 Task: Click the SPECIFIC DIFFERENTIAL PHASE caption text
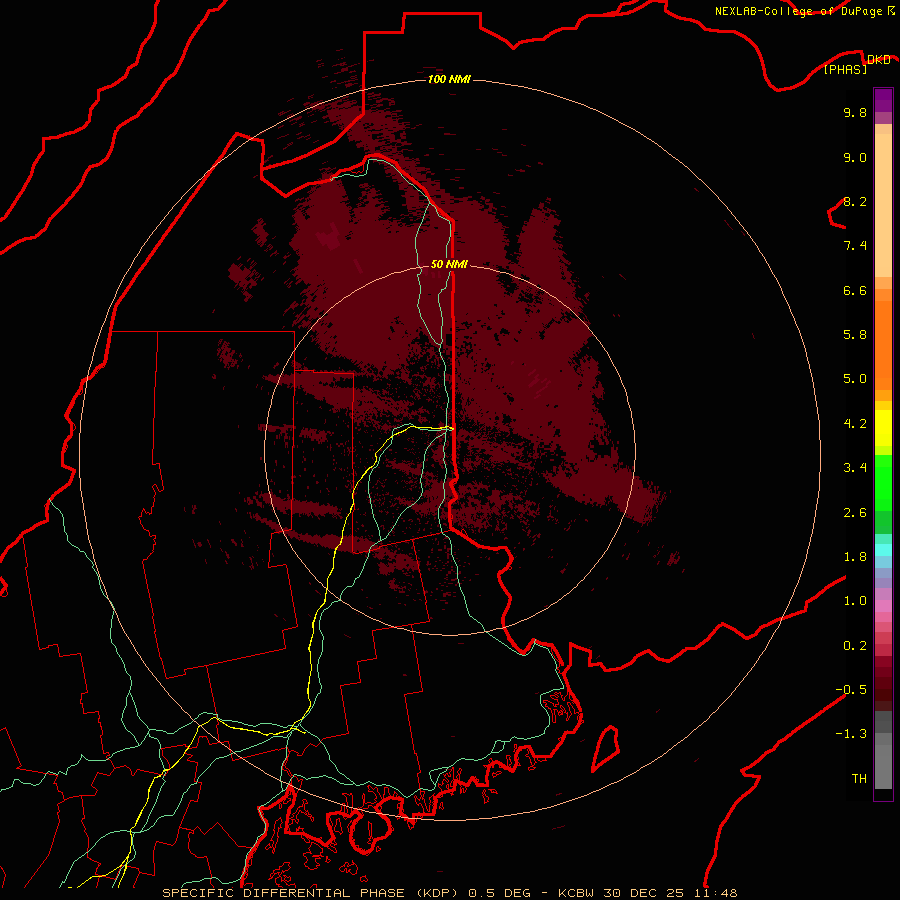284,893
